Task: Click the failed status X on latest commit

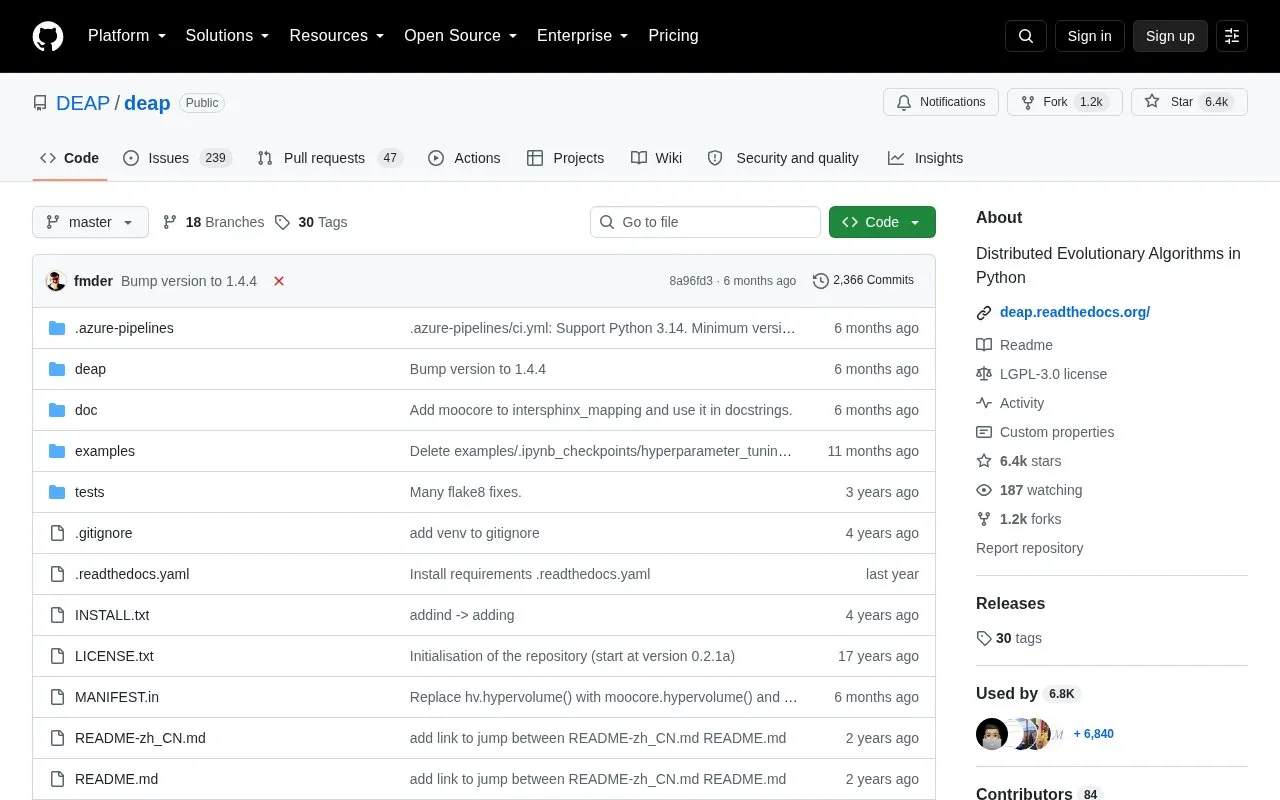Action: click(279, 281)
